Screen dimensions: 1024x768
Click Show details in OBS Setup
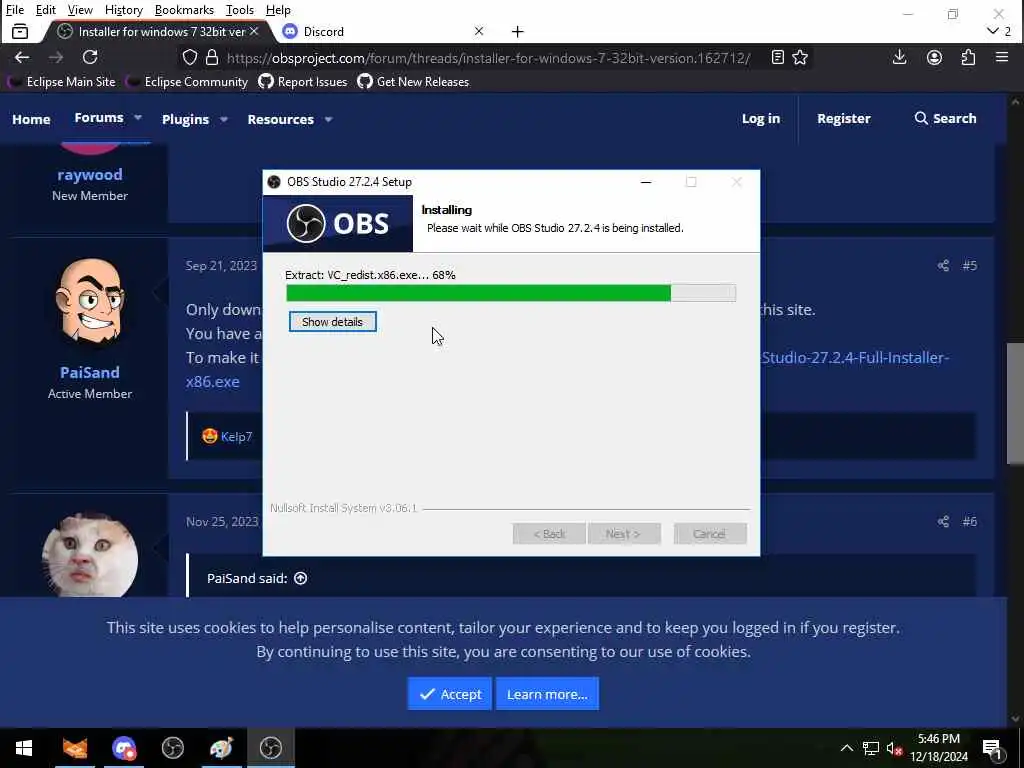tap(332, 321)
